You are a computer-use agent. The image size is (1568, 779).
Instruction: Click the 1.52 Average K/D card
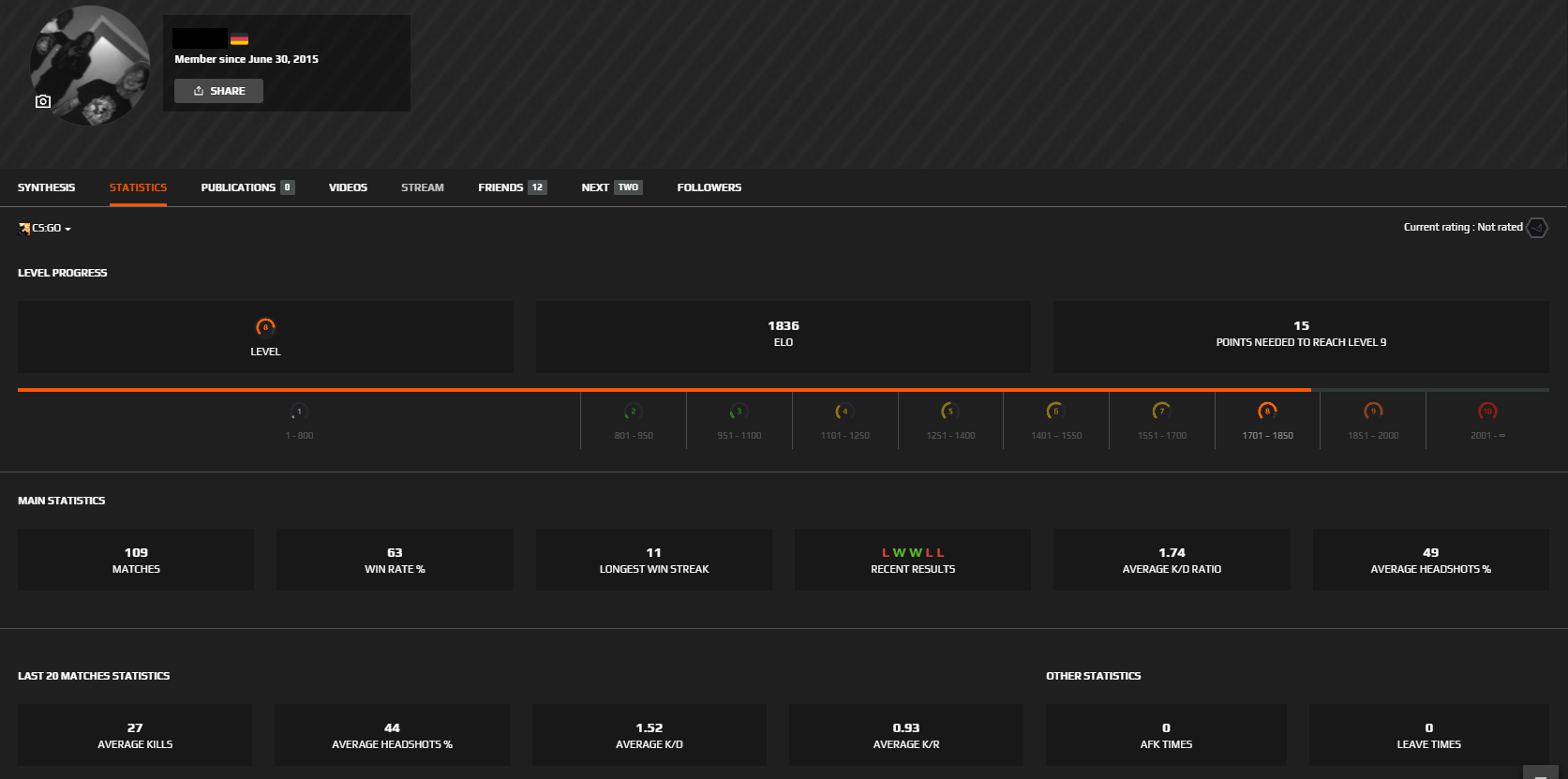coord(650,735)
